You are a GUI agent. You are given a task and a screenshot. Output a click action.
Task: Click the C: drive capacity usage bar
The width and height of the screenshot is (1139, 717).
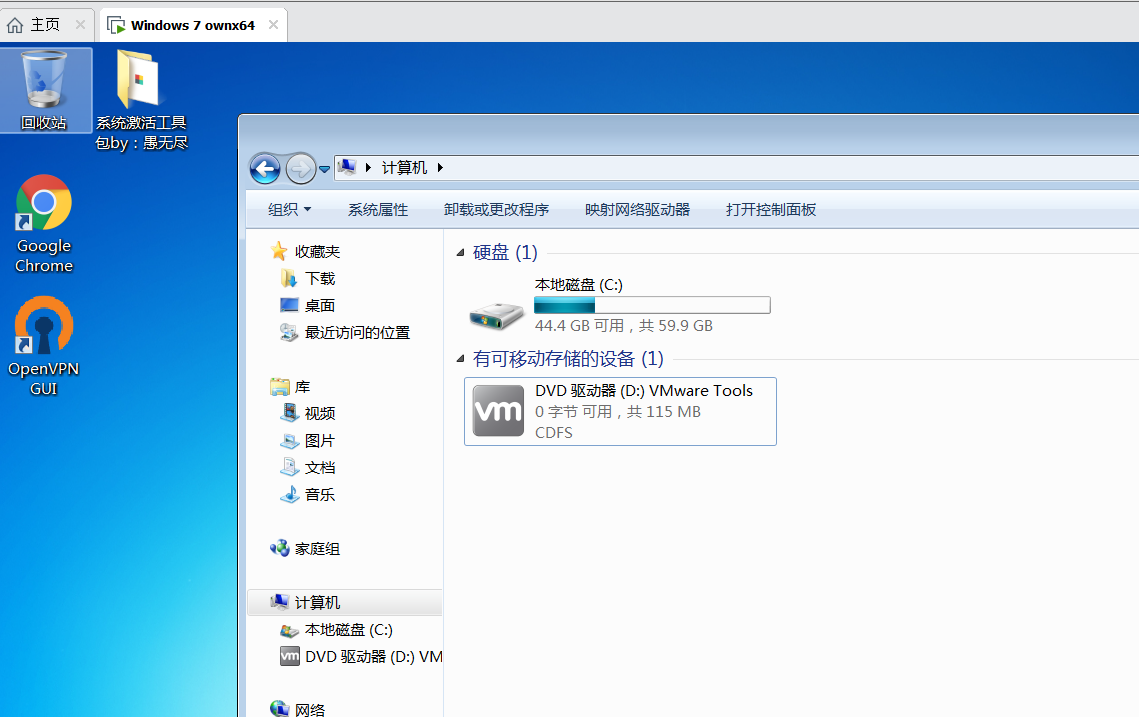[652, 305]
